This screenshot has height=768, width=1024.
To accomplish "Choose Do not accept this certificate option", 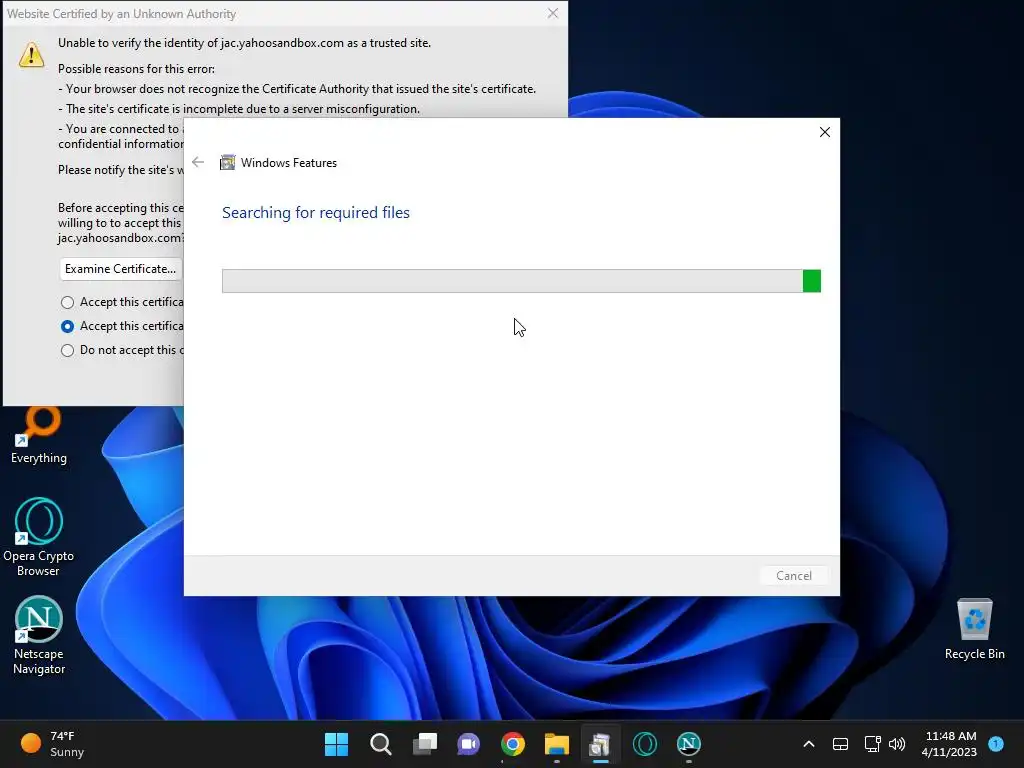I will (x=67, y=350).
